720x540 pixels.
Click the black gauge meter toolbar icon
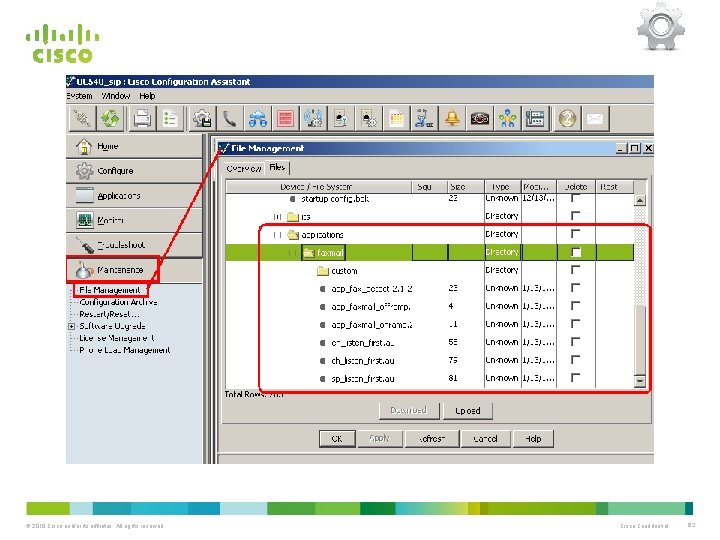point(480,119)
